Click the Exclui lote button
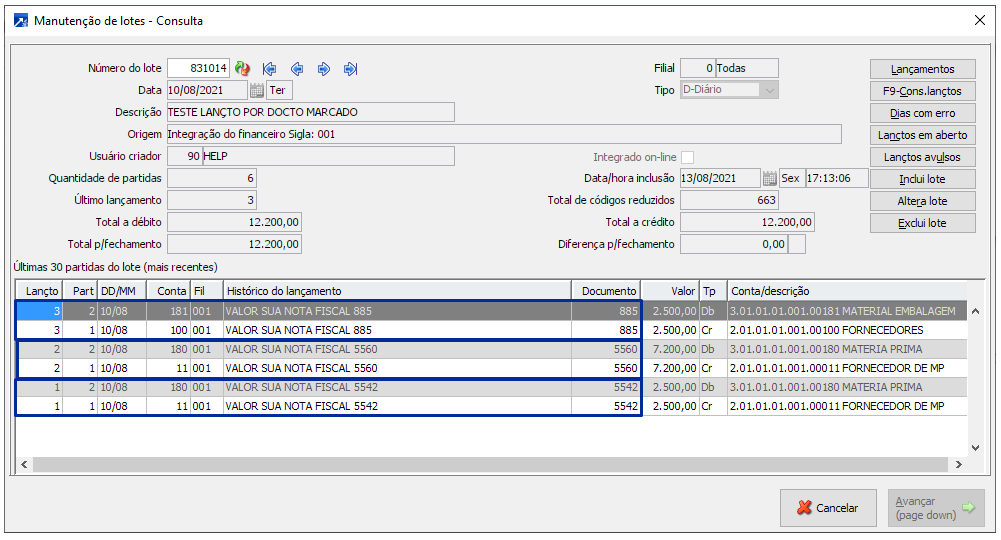 (922, 223)
